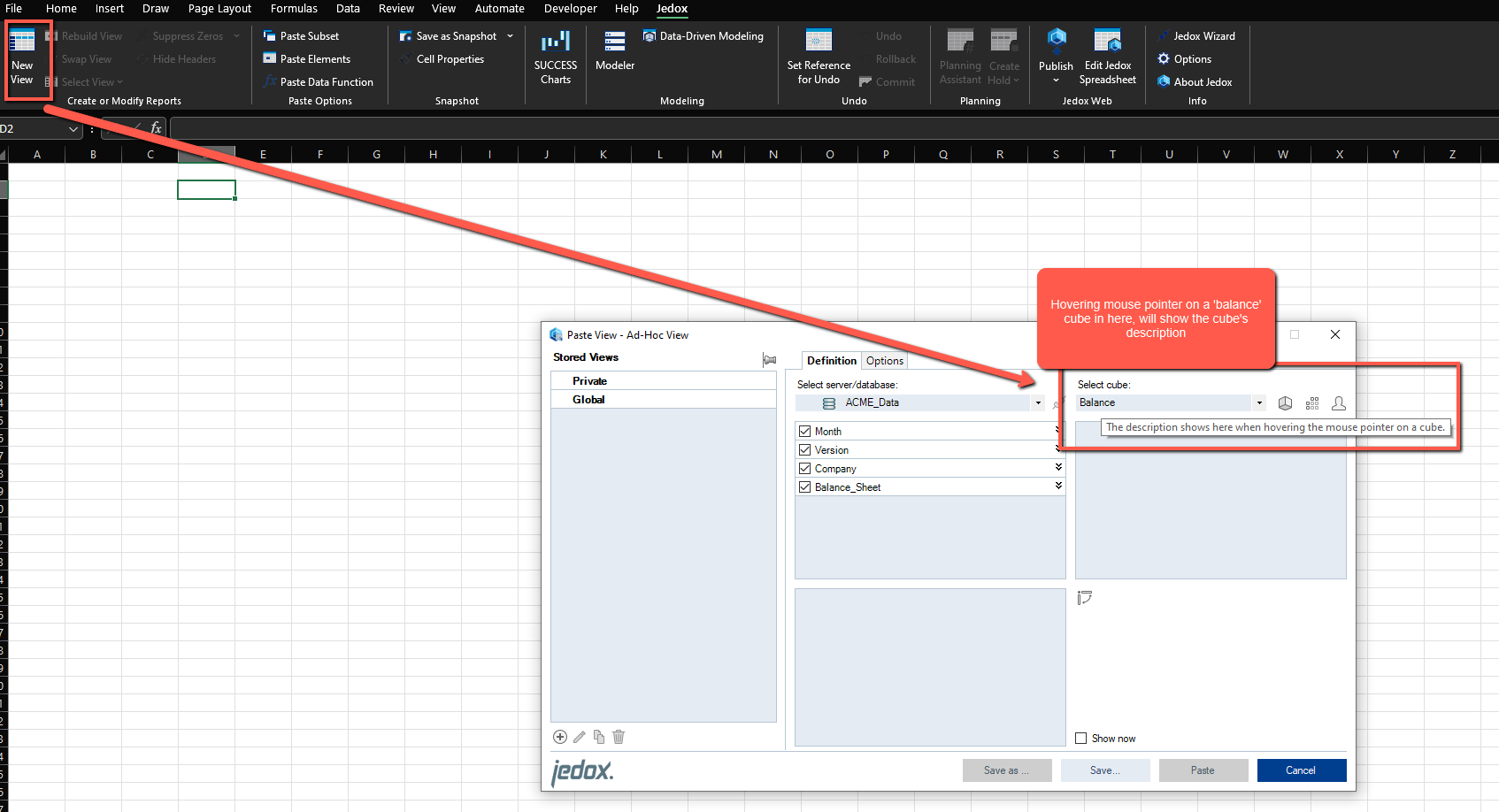Expand the Balance_Sheet dimension chevron
1499x812 pixels.
tap(1058, 486)
